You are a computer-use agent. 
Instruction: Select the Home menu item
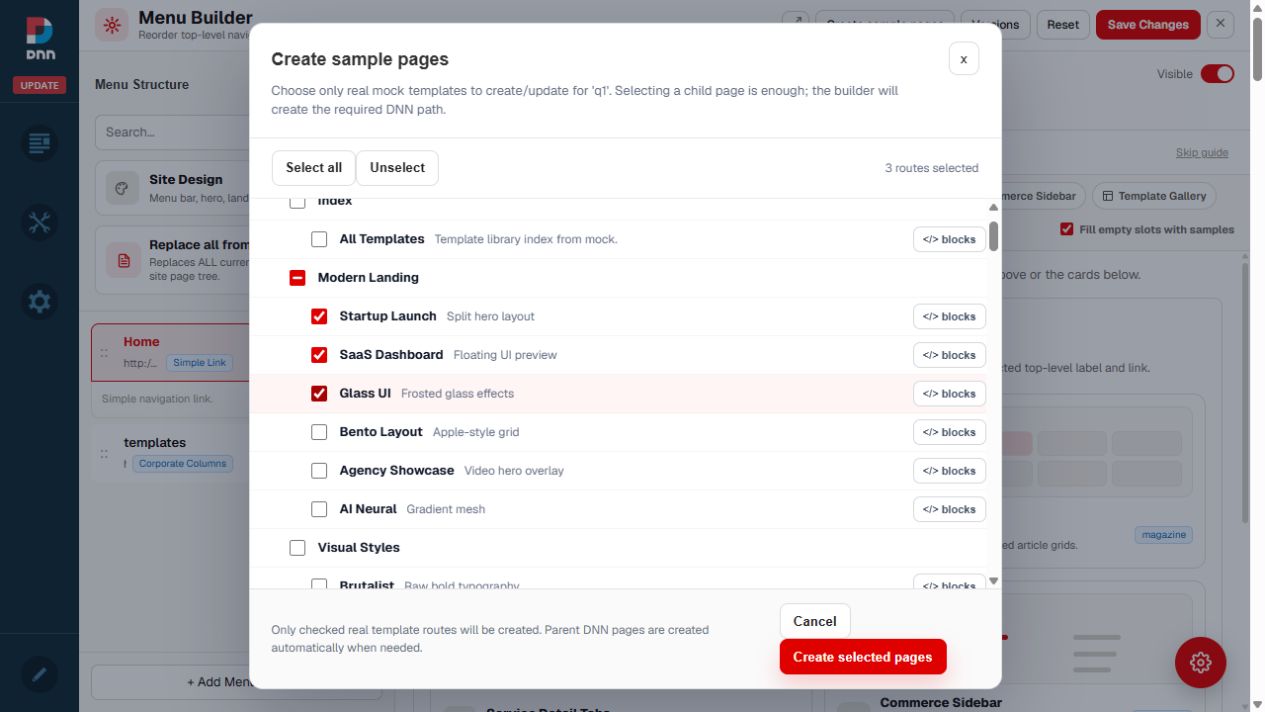170,352
